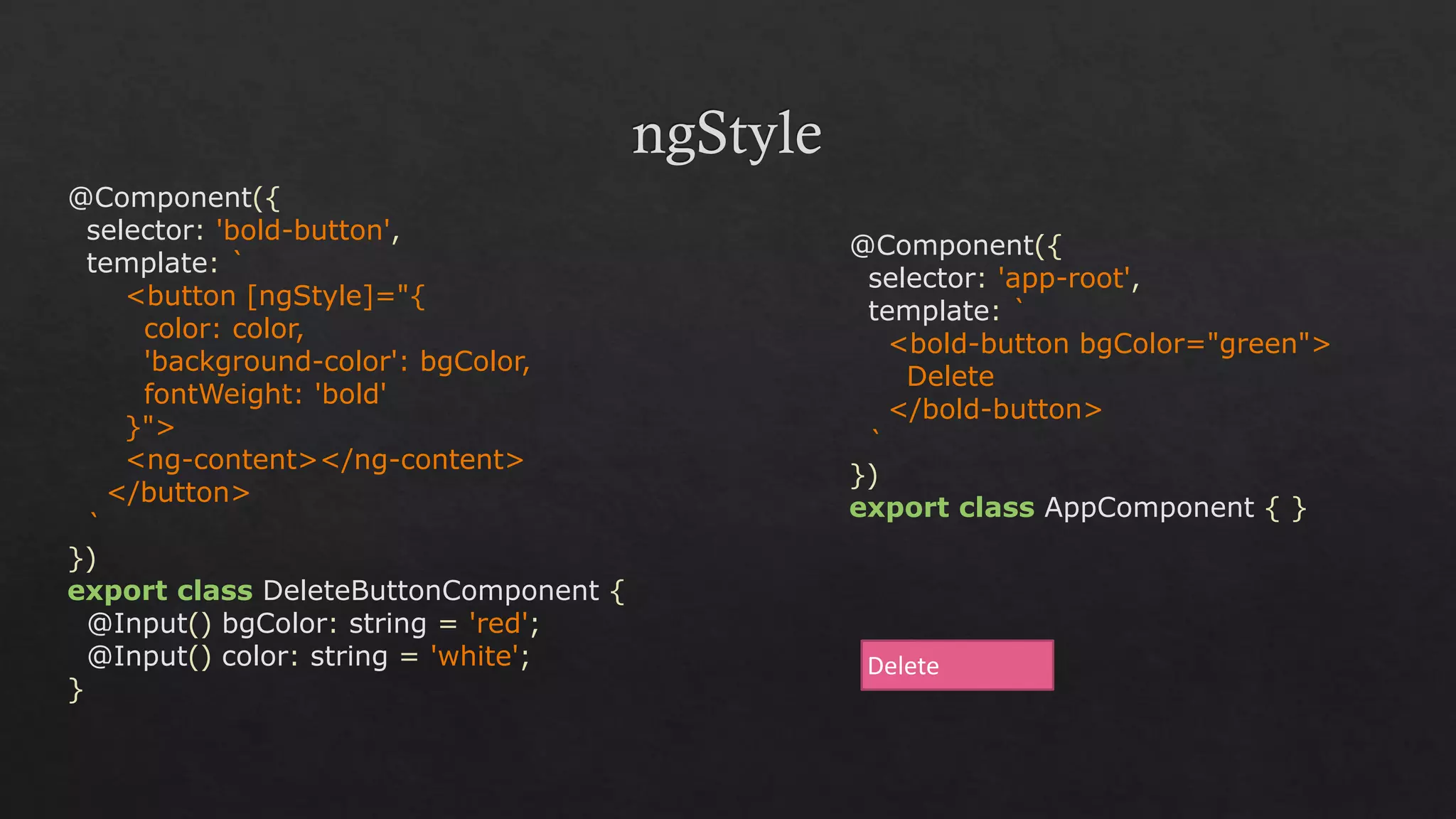Click the AppComponent class name
Screen dimensions: 1456x819
coord(1149,508)
